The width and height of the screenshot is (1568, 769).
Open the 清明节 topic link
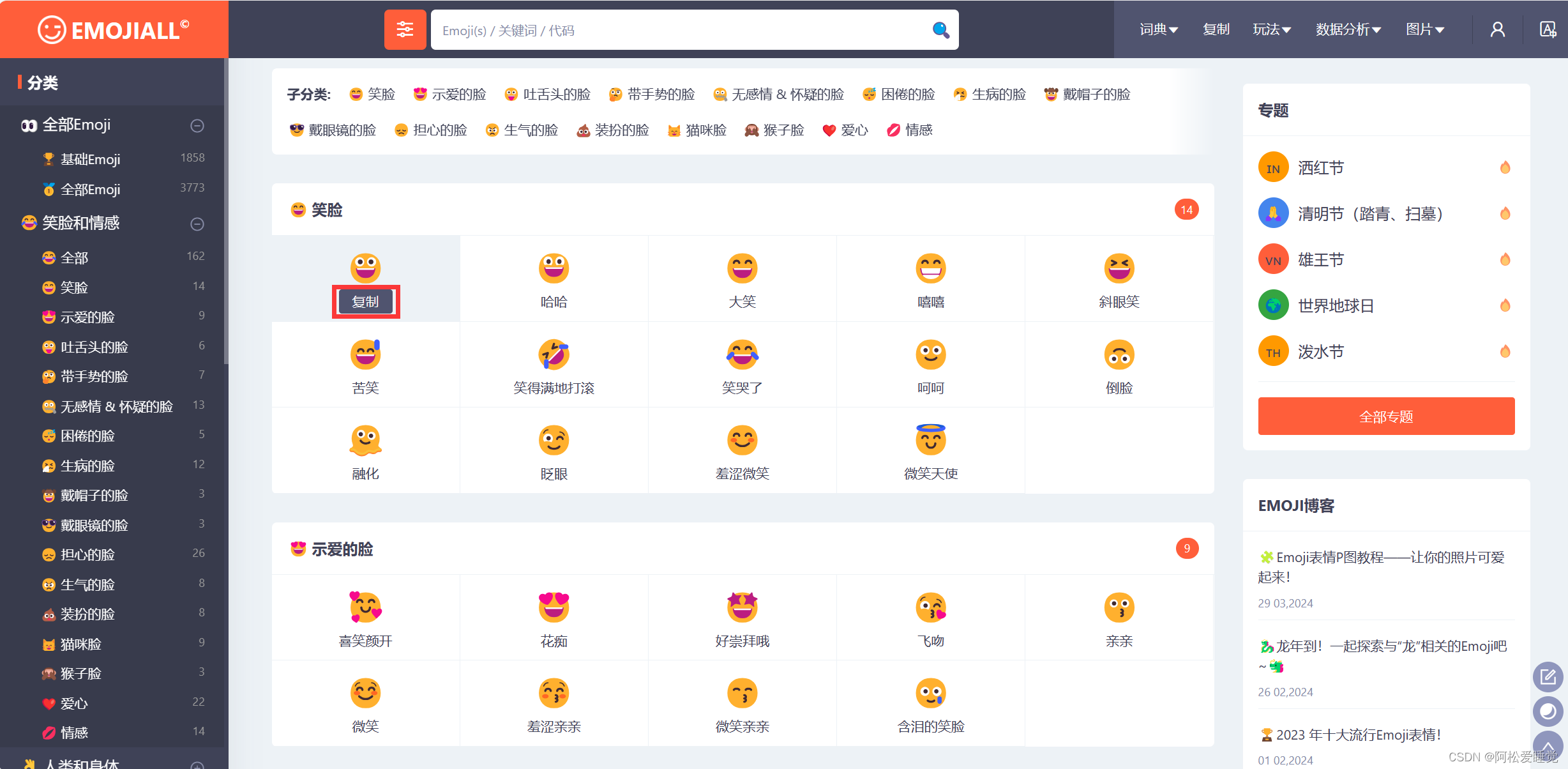[1369, 214]
